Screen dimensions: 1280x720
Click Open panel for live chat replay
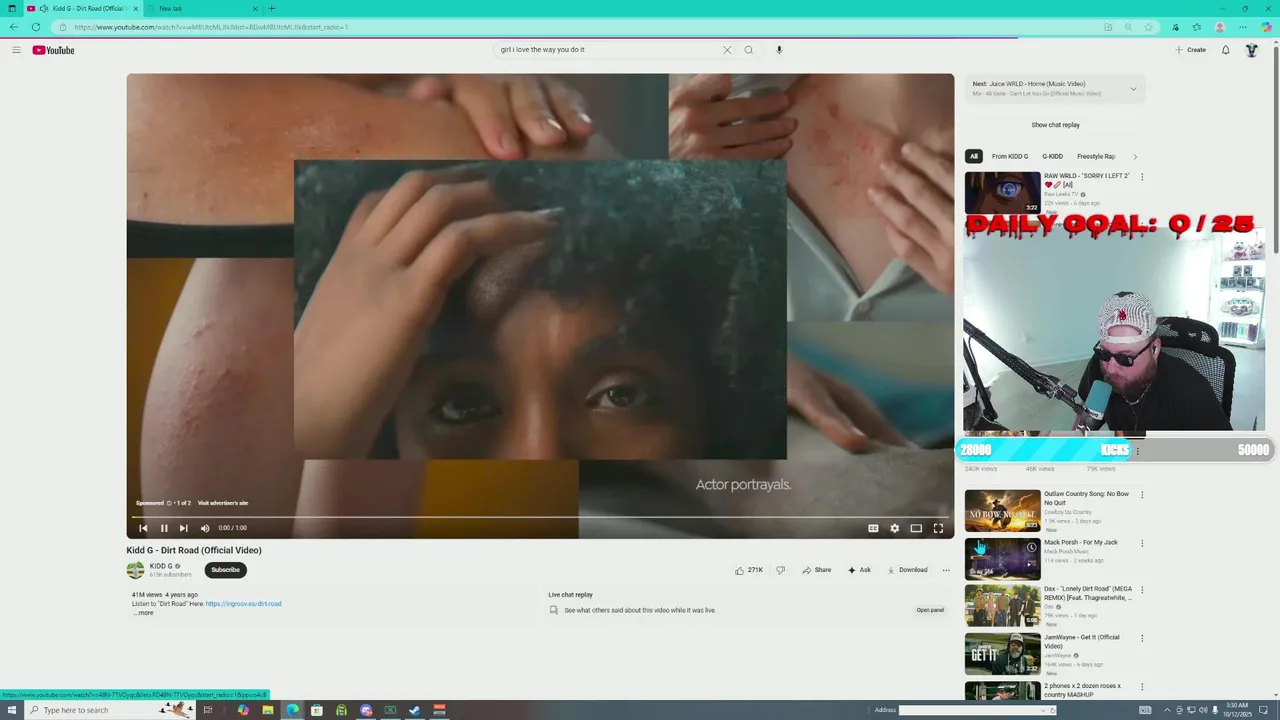930,610
